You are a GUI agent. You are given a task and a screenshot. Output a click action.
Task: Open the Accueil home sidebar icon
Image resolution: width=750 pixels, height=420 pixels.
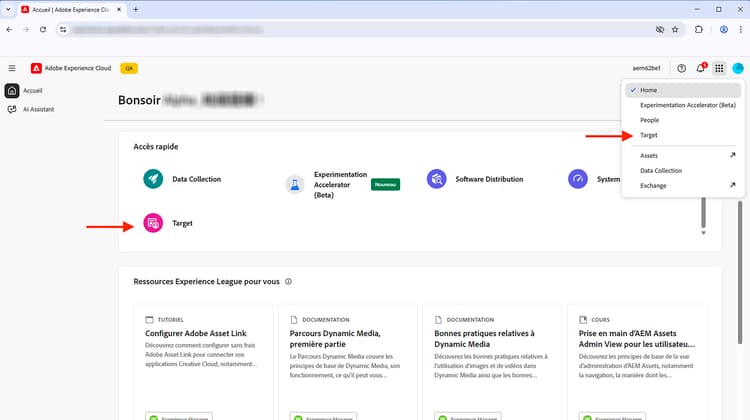tap(12, 90)
